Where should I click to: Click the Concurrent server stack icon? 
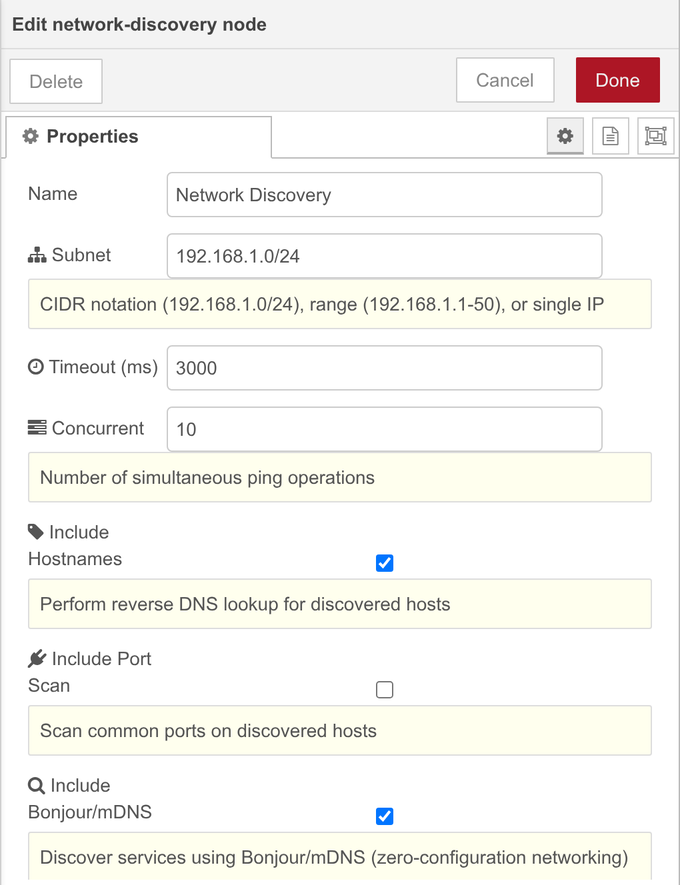(37, 428)
